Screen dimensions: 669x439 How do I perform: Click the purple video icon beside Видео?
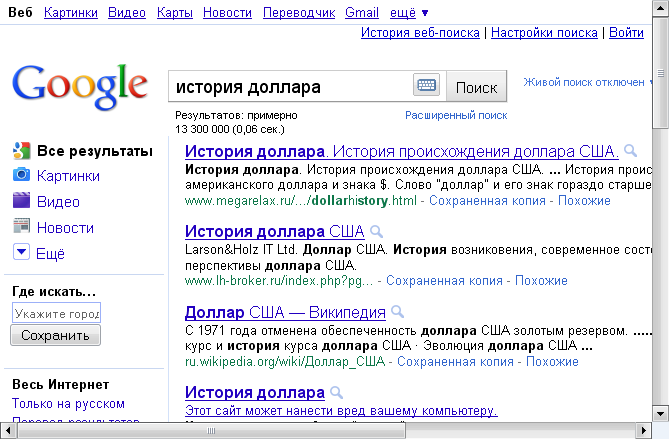click(x=21, y=201)
